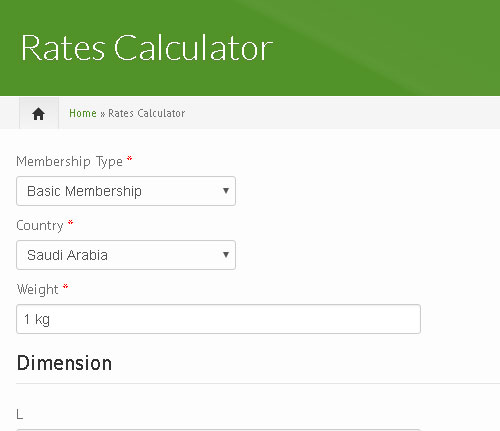The image size is (500, 431).
Task: Click the red asterisk beside Country
Action: click(x=70, y=223)
